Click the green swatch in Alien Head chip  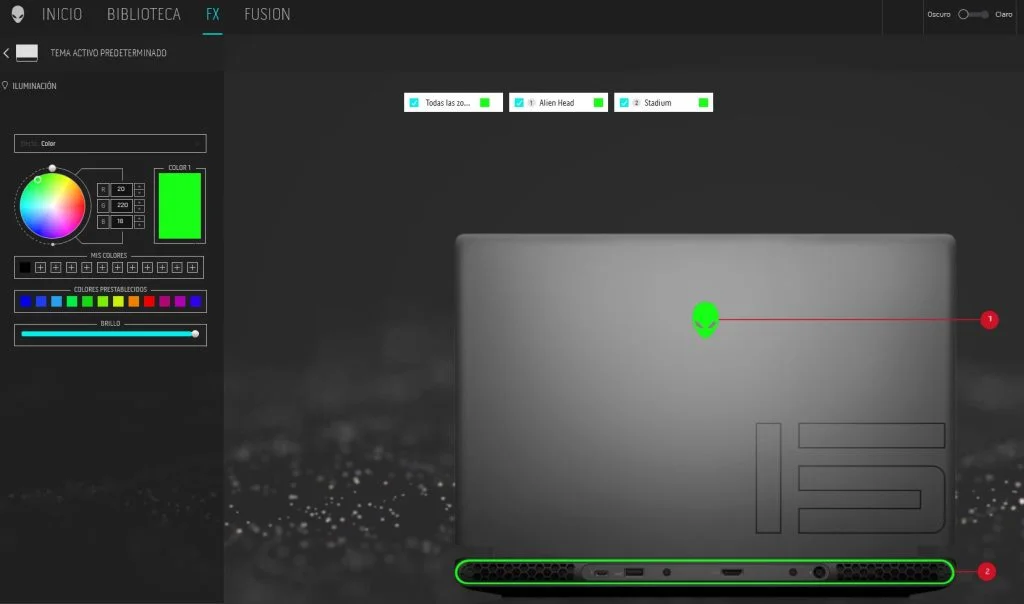tap(598, 103)
